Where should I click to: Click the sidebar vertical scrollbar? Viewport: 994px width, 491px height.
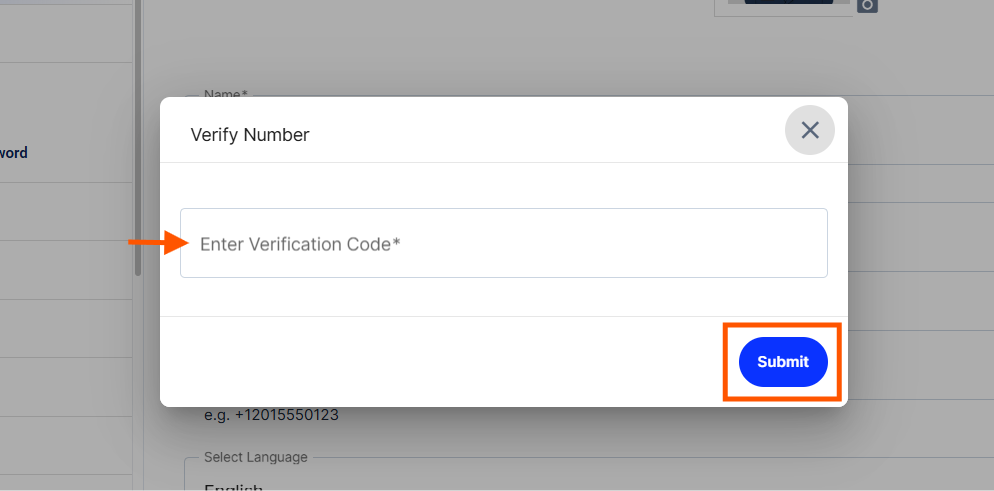pyautogui.click(x=138, y=137)
